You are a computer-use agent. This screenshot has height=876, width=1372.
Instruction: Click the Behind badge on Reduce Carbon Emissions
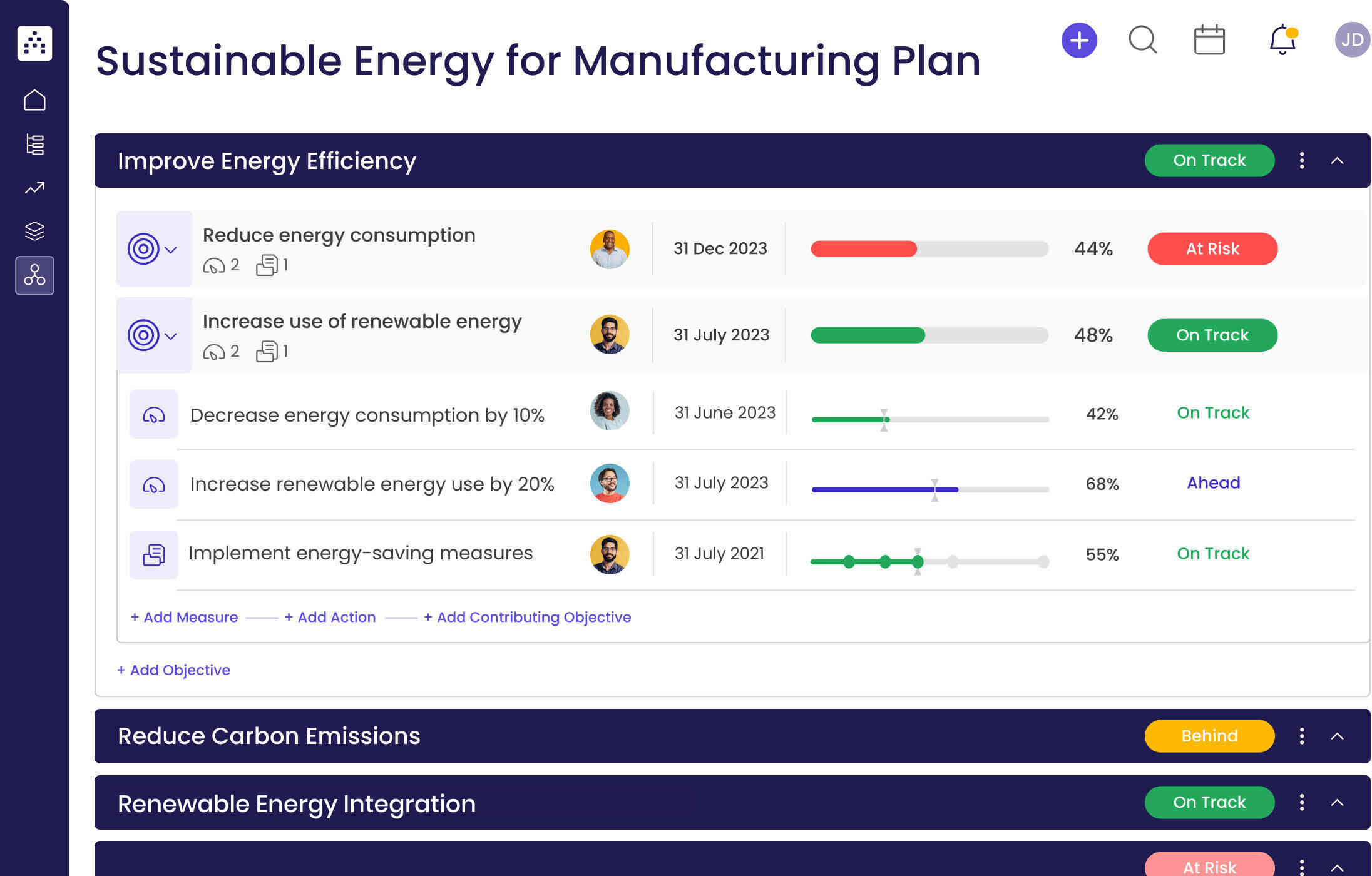(x=1209, y=736)
